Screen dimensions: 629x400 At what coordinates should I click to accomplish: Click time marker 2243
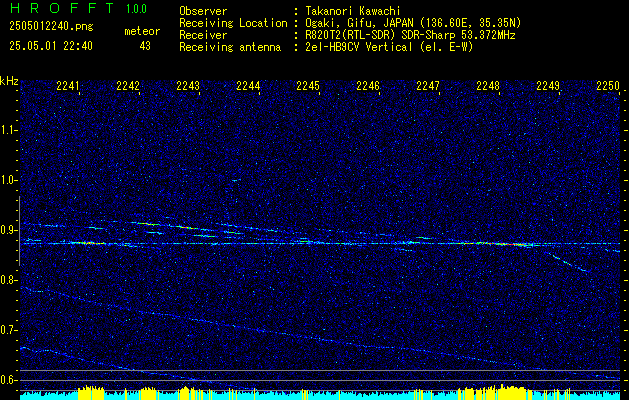click(188, 86)
